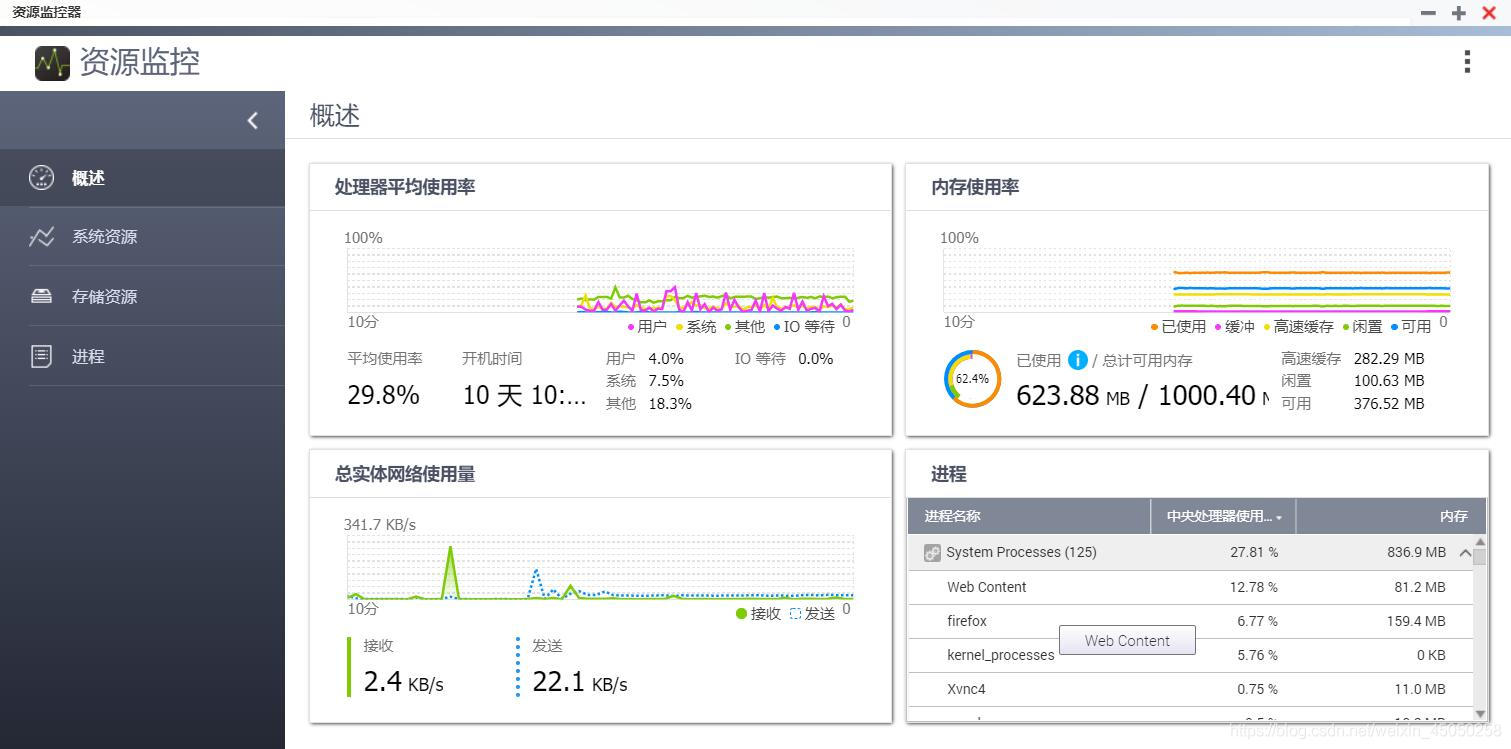Viewport: 1511px width, 749px height.
Task: Open the 进程 sidebar item
Action: pyautogui.click(x=142, y=356)
